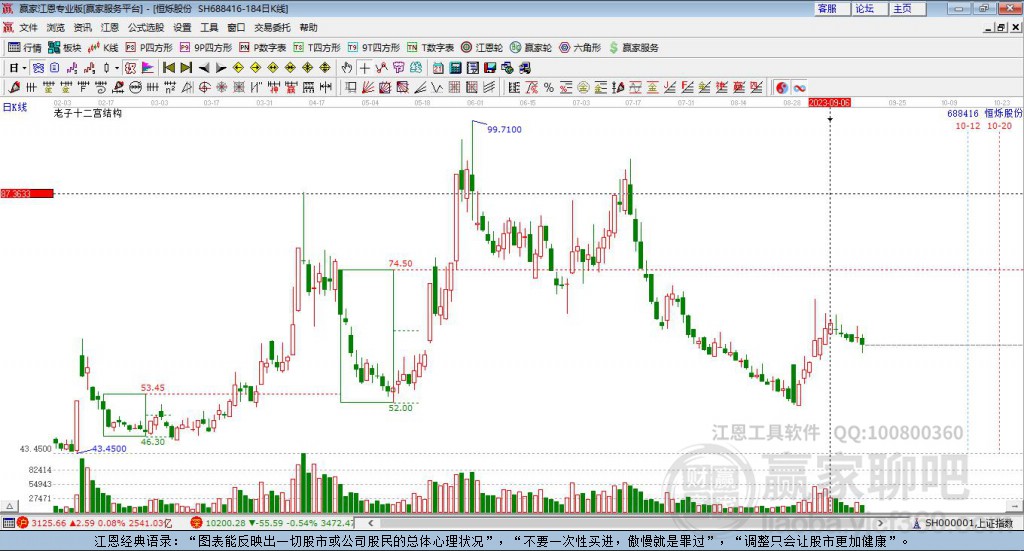
Task: Open the 帮助 menu
Action: (308, 27)
